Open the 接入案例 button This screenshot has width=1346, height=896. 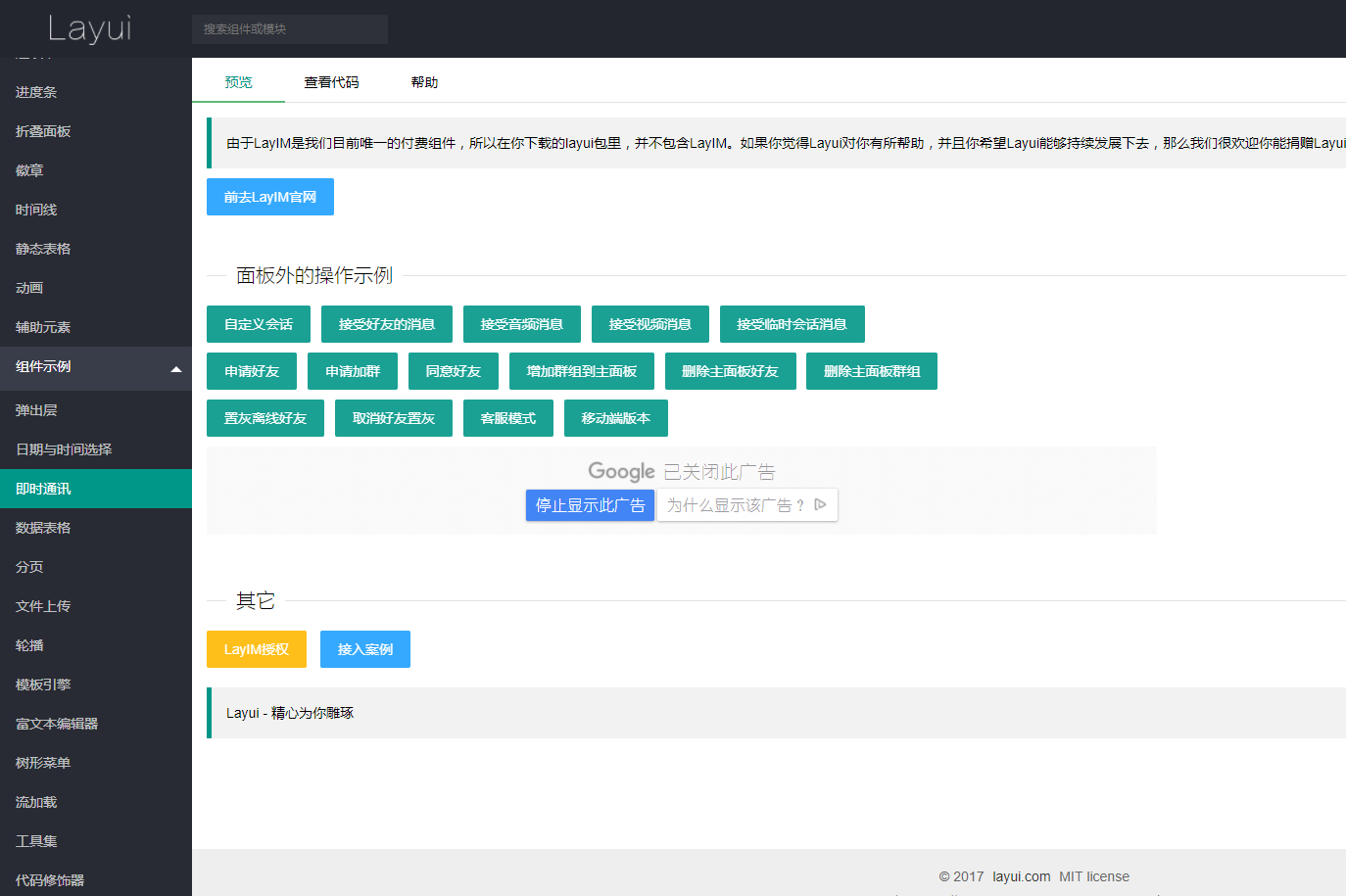click(x=365, y=649)
